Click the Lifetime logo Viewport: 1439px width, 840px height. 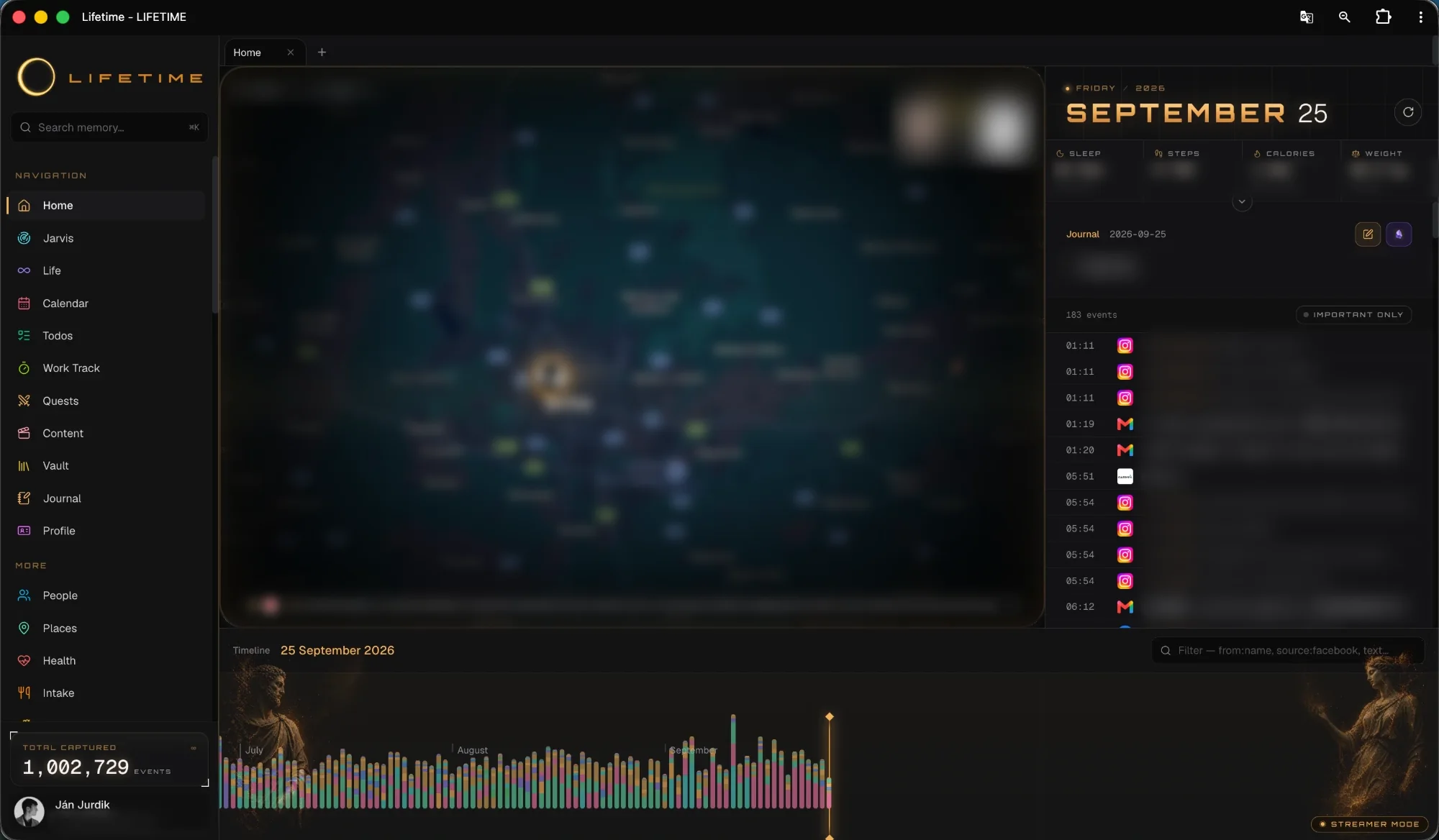click(x=109, y=77)
